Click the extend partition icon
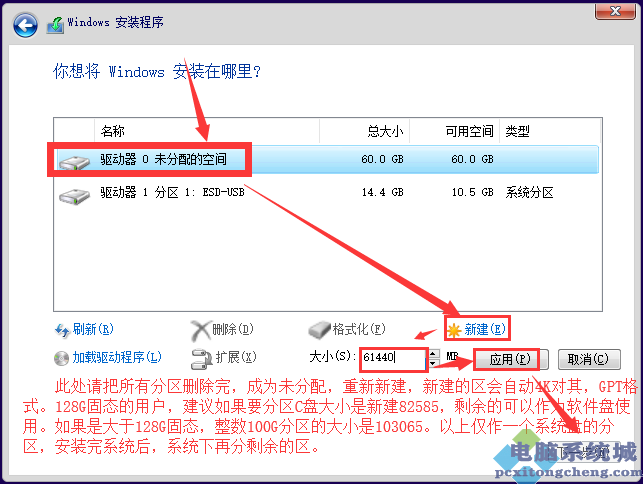This screenshot has width=643, height=484. tap(202, 359)
